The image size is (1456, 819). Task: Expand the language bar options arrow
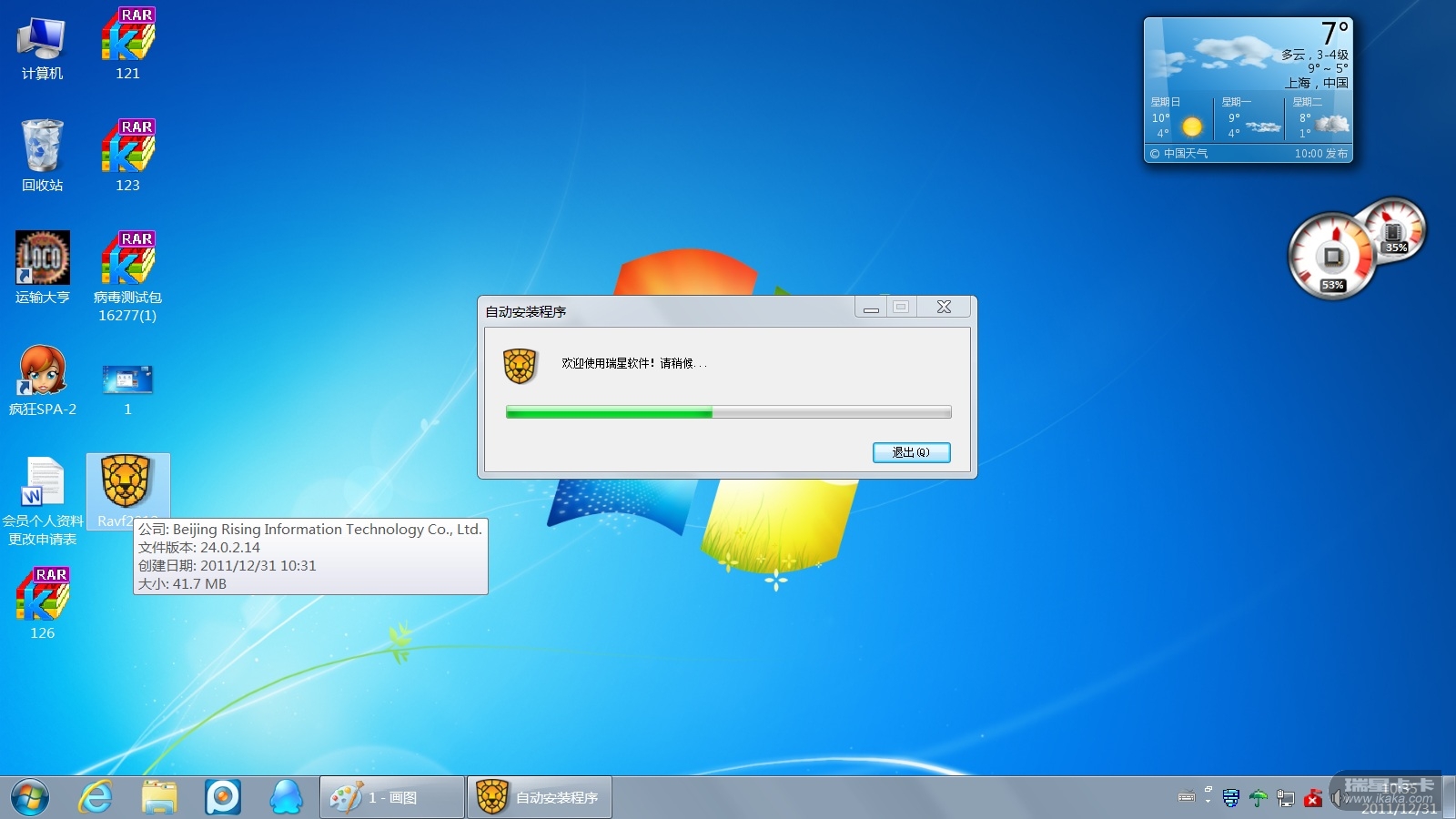click(x=1208, y=802)
